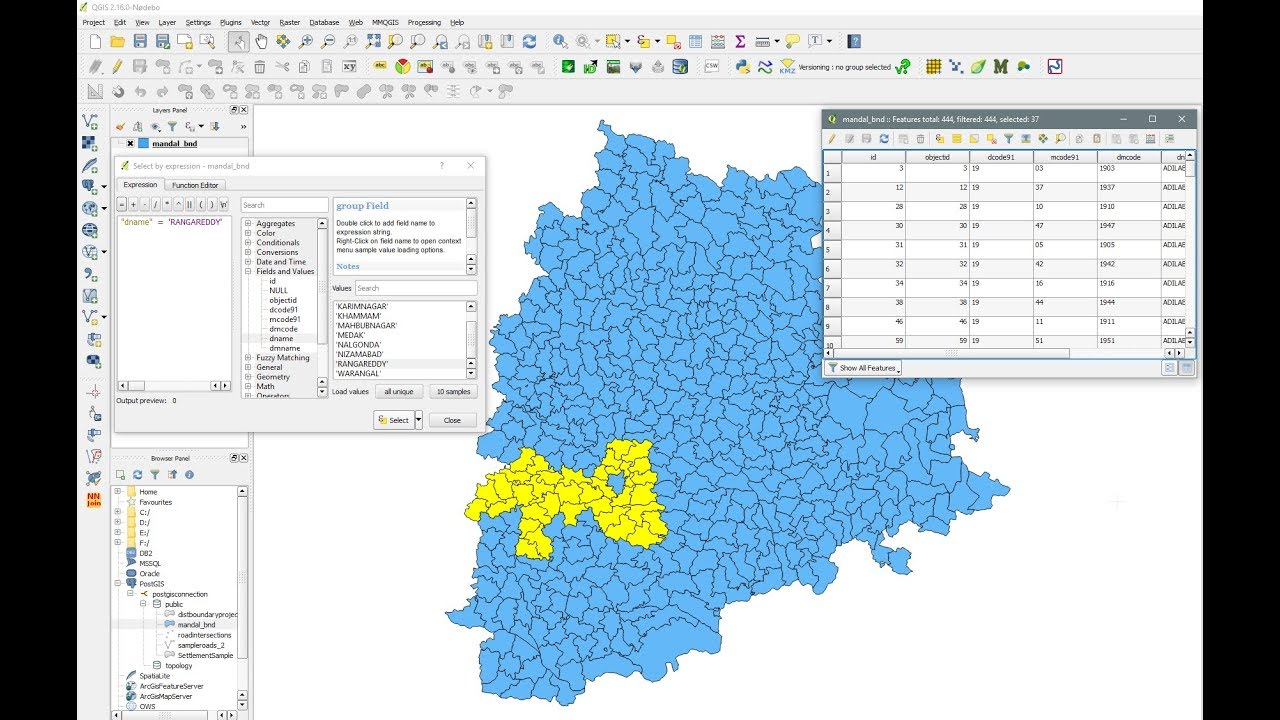Click the Select button in expression dialog

tap(394, 420)
